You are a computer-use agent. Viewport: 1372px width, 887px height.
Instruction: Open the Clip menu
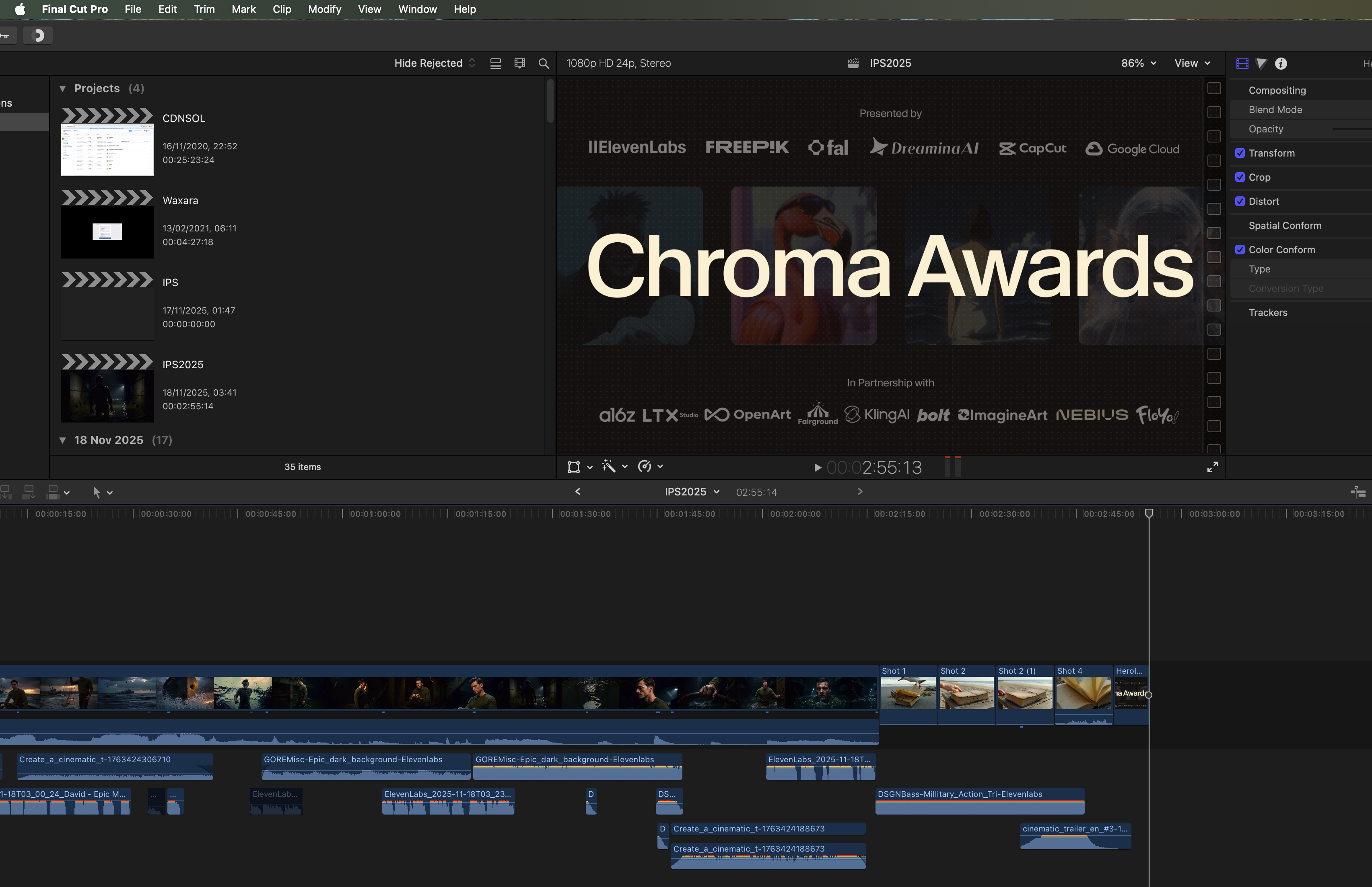pos(282,9)
